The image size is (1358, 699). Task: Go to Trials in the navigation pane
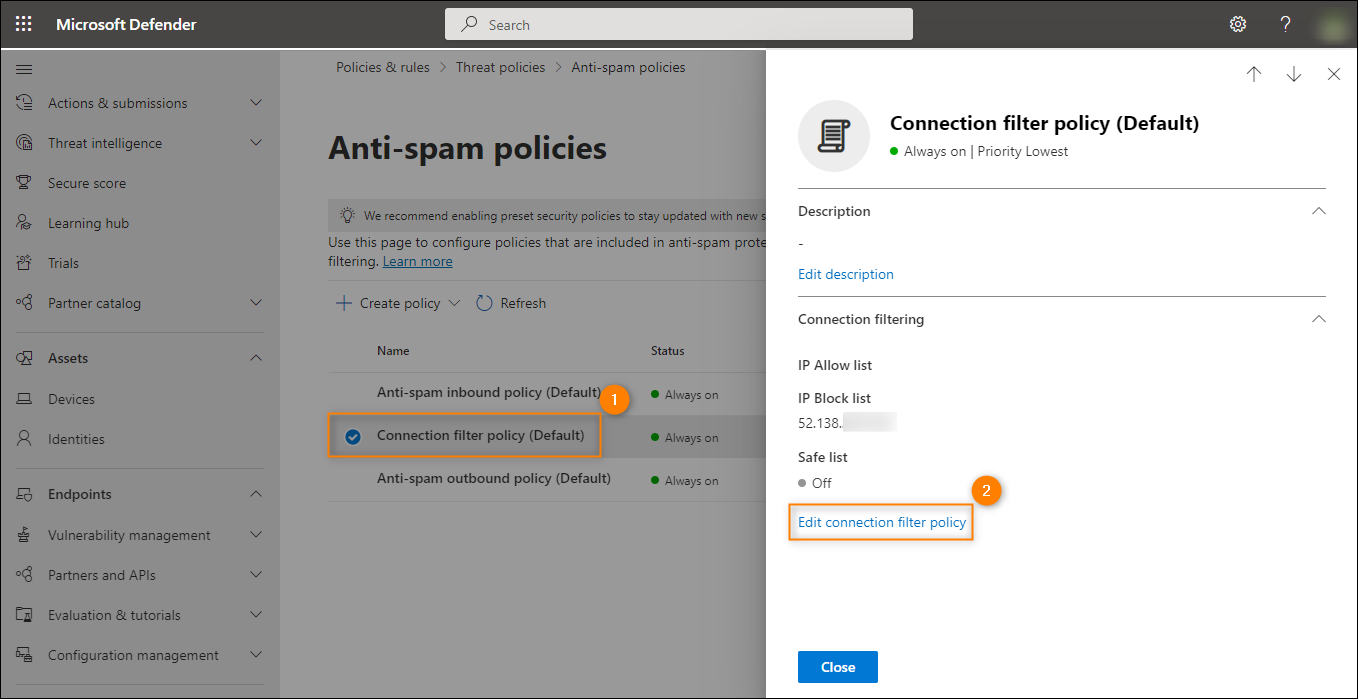click(x=63, y=262)
